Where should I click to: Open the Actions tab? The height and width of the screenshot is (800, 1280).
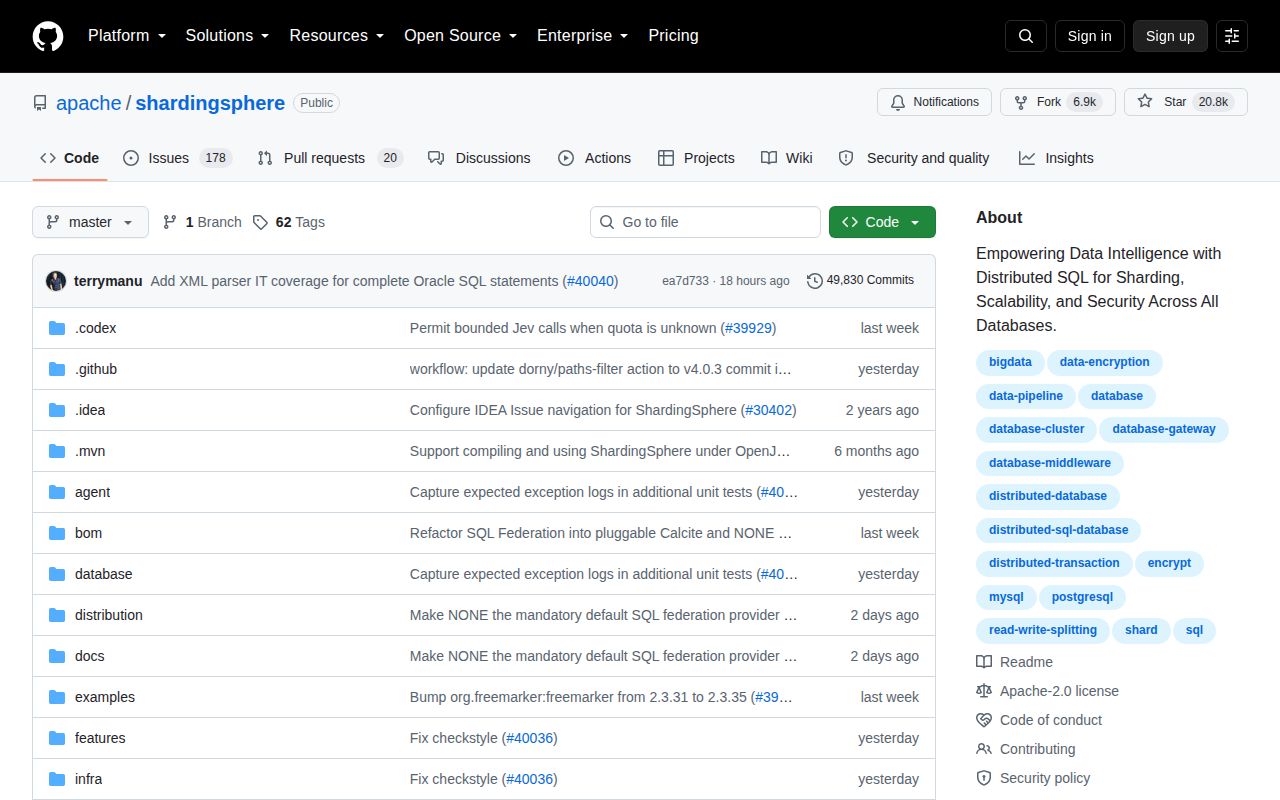(x=594, y=158)
